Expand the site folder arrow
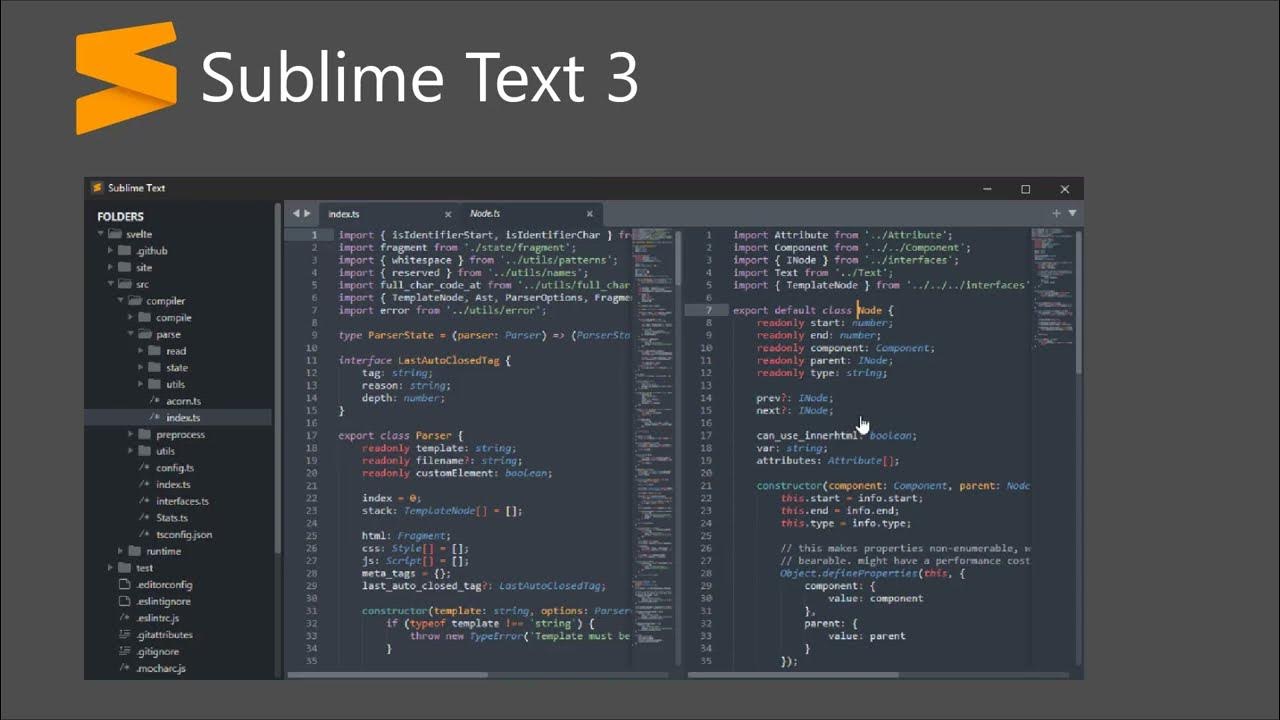 pos(111,268)
